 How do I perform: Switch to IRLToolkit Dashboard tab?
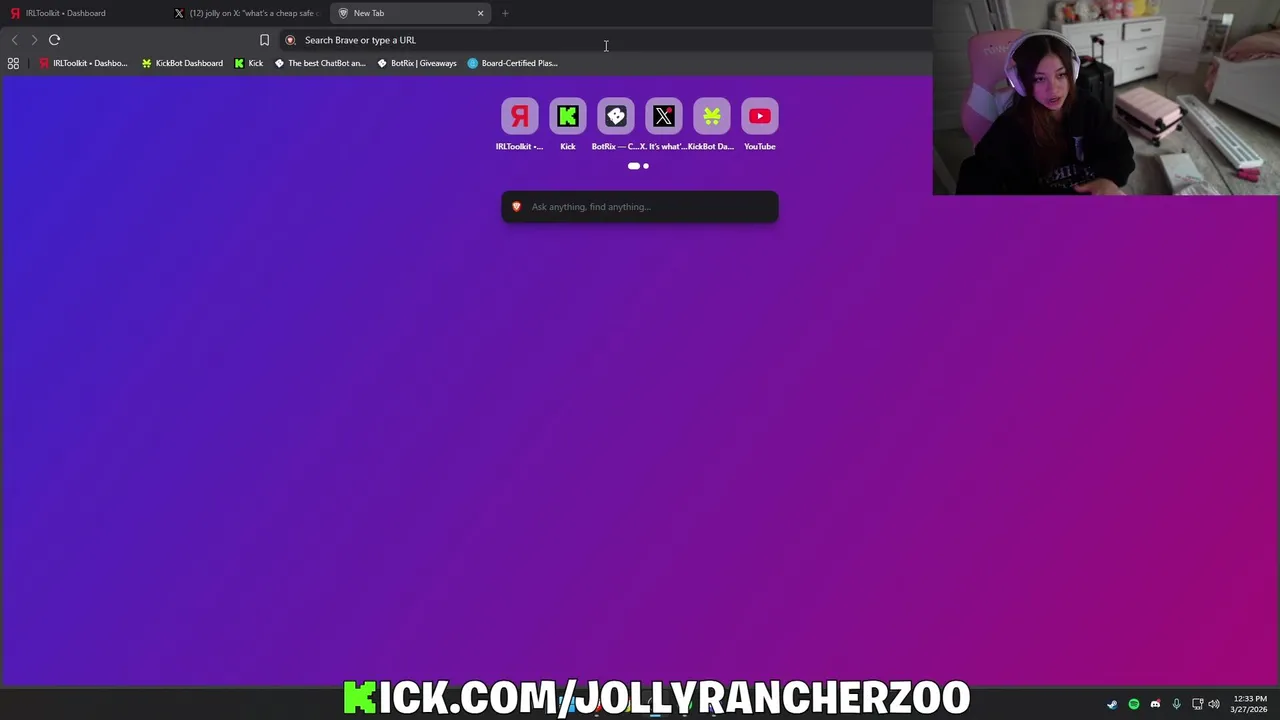83,13
